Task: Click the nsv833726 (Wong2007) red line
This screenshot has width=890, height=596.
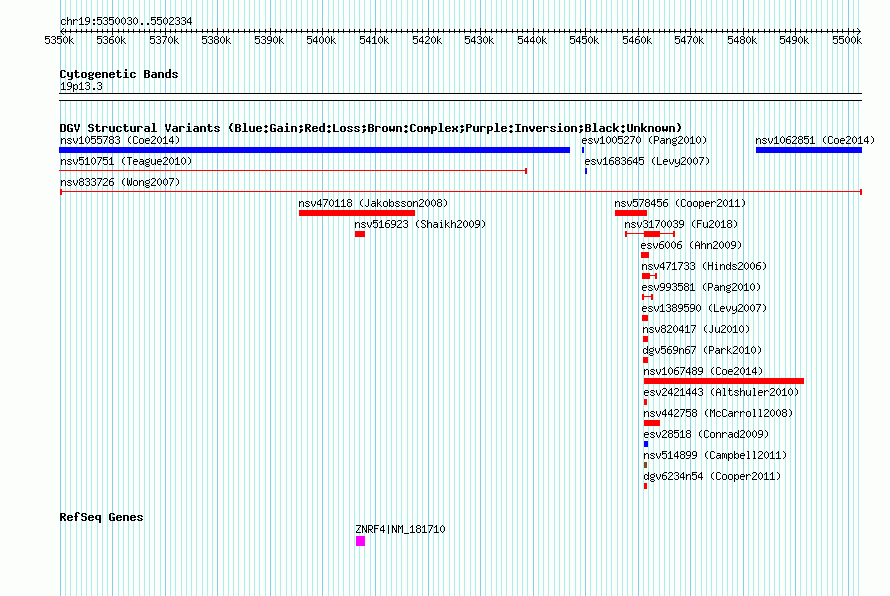Action: pyautogui.click(x=461, y=192)
